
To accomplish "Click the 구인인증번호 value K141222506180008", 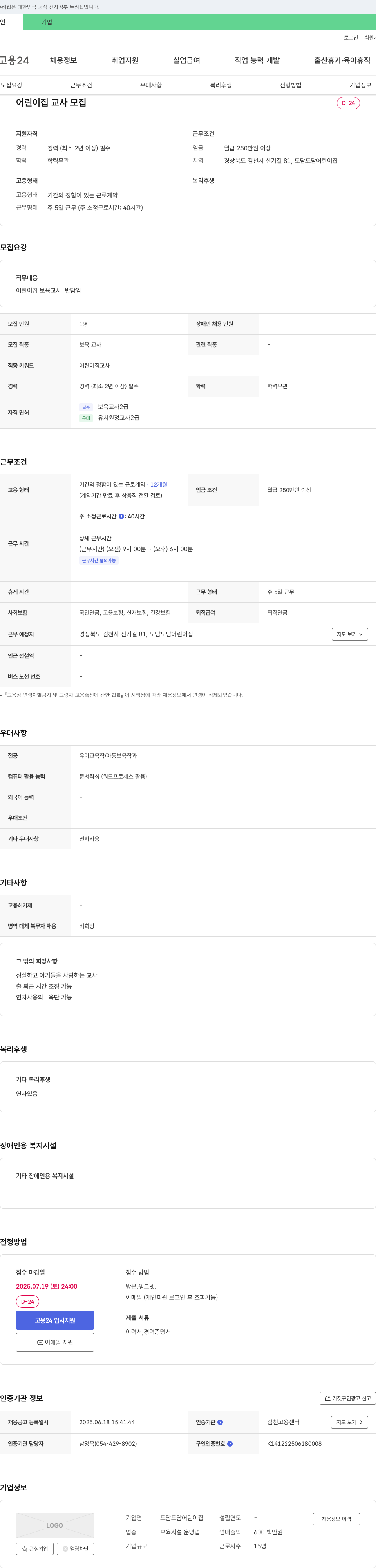I will coord(295,1444).
